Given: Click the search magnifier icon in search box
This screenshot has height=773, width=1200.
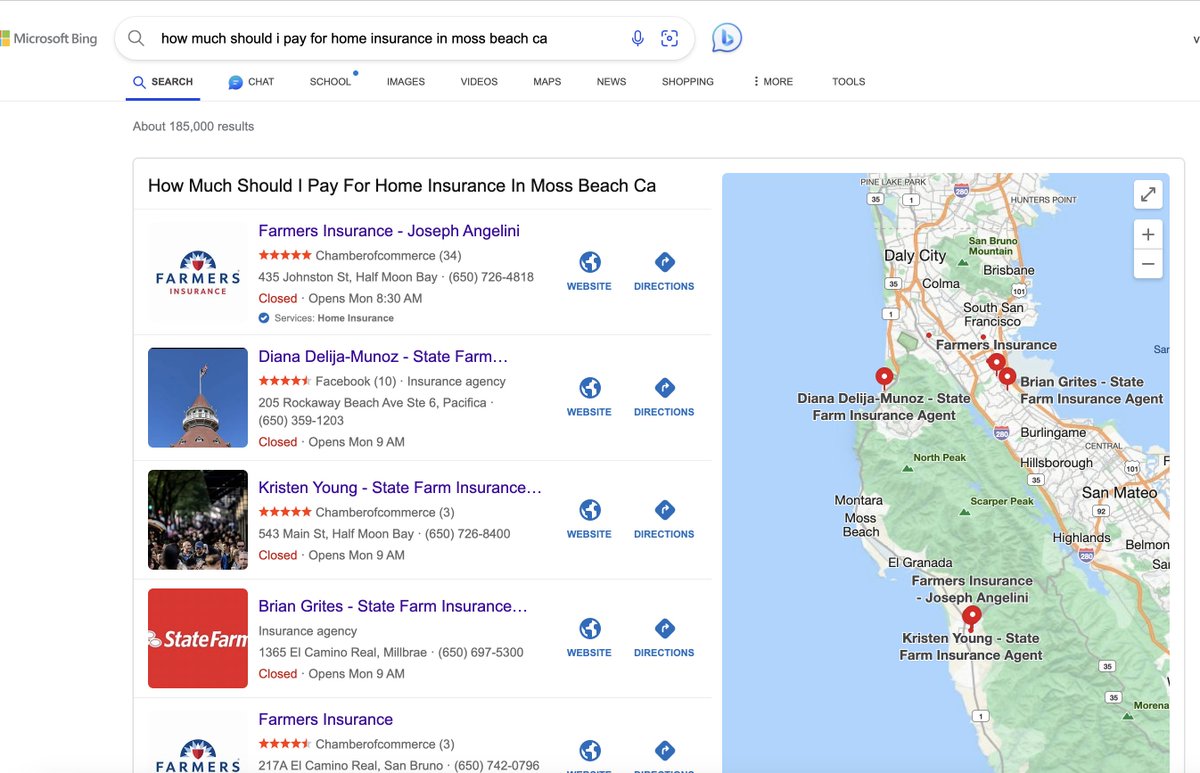Looking at the screenshot, I should [x=136, y=39].
